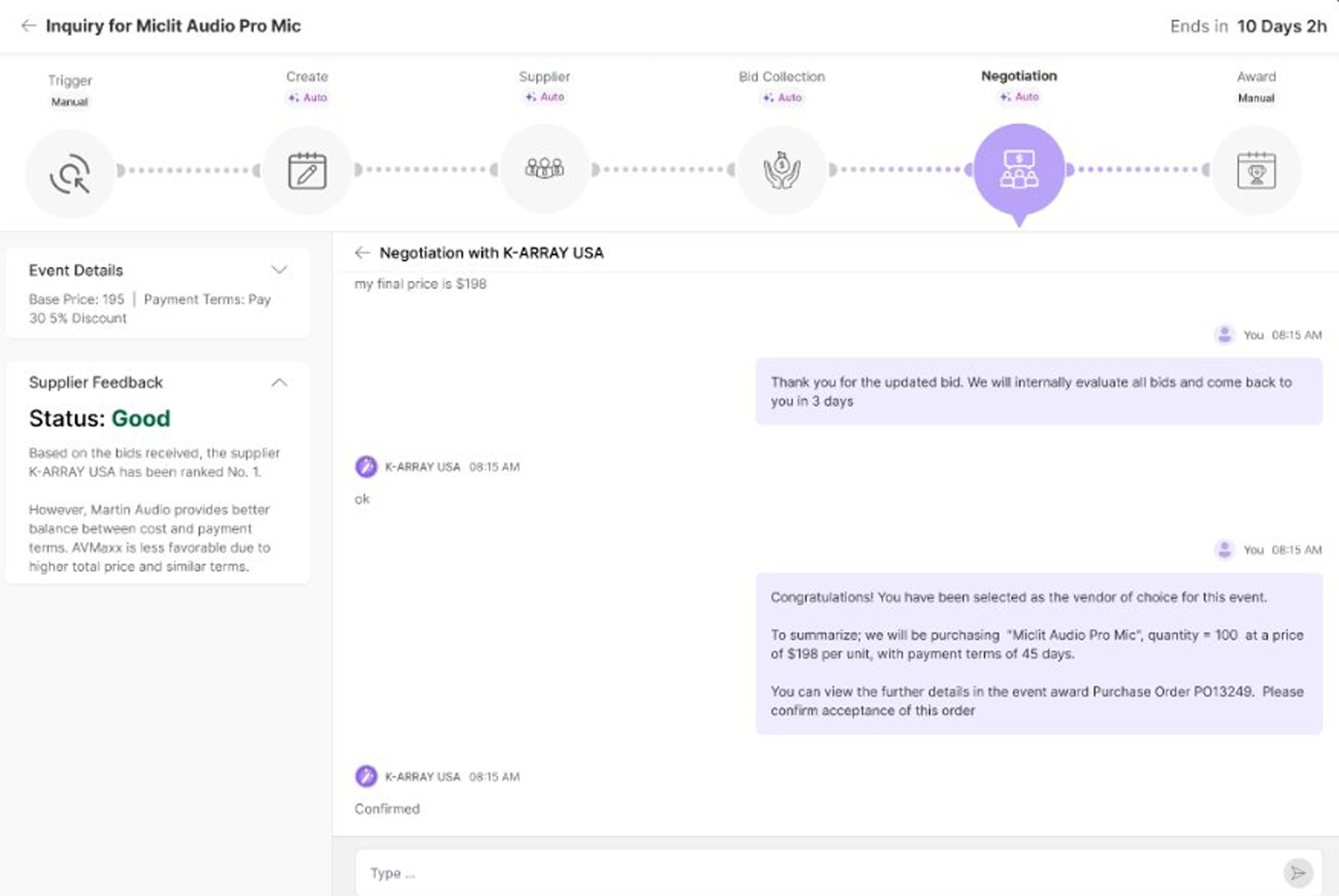Click the highlighted Negotiation stage icon
Image resolution: width=1339 pixels, height=896 pixels.
pos(1019,169)
